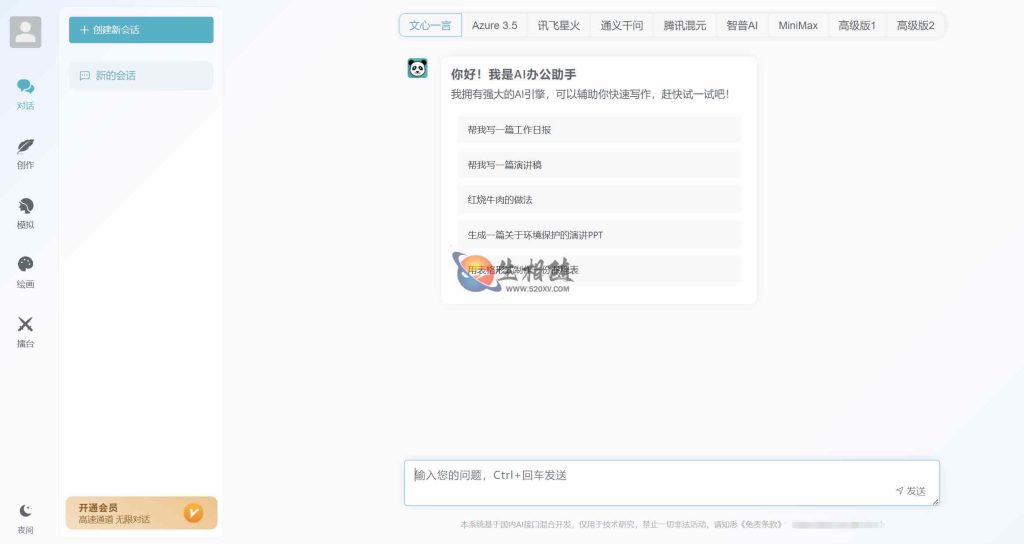This screenshot has width=1024, height=544.
Task: Open the 免责条款 disclaimer link
Action: pyautogui.click(x=761, y=524)
